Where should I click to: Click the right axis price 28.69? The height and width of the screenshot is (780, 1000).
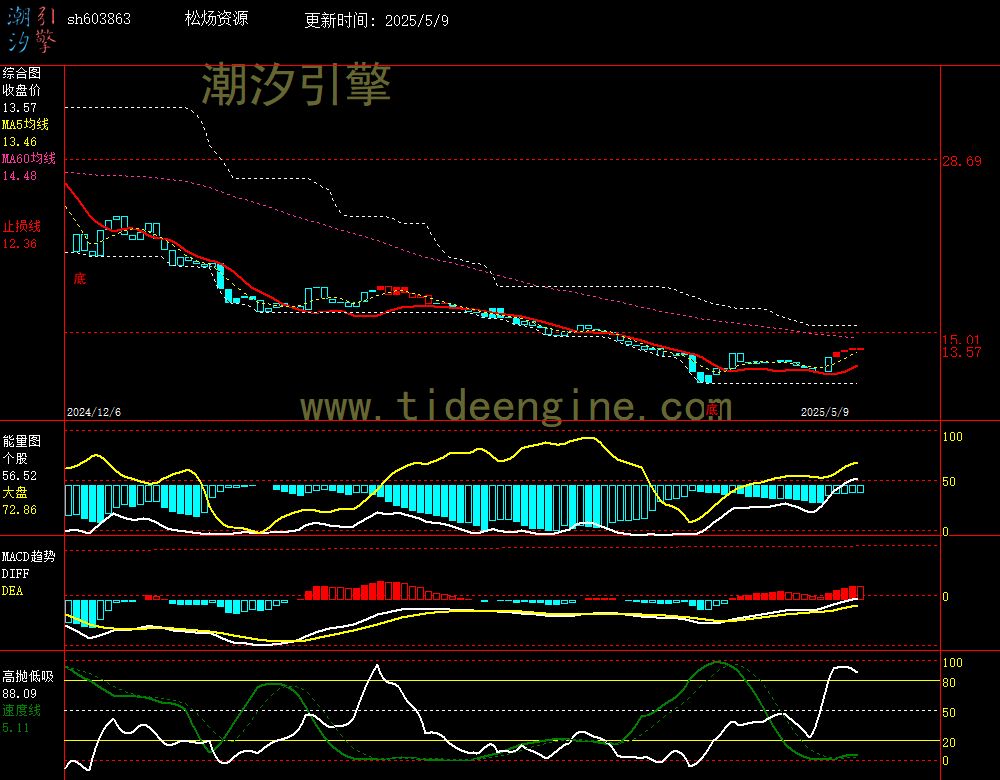click(x=962, y=161)
